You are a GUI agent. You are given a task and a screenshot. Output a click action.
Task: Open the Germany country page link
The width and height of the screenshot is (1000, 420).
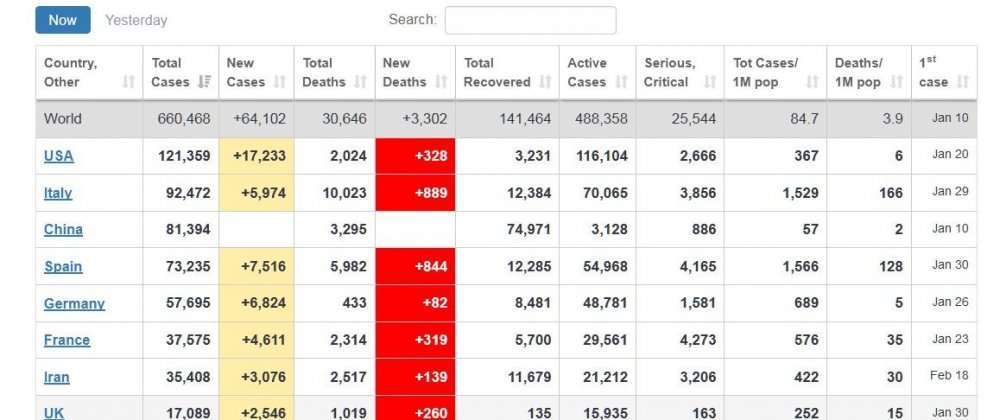click(x=74, y=303)
